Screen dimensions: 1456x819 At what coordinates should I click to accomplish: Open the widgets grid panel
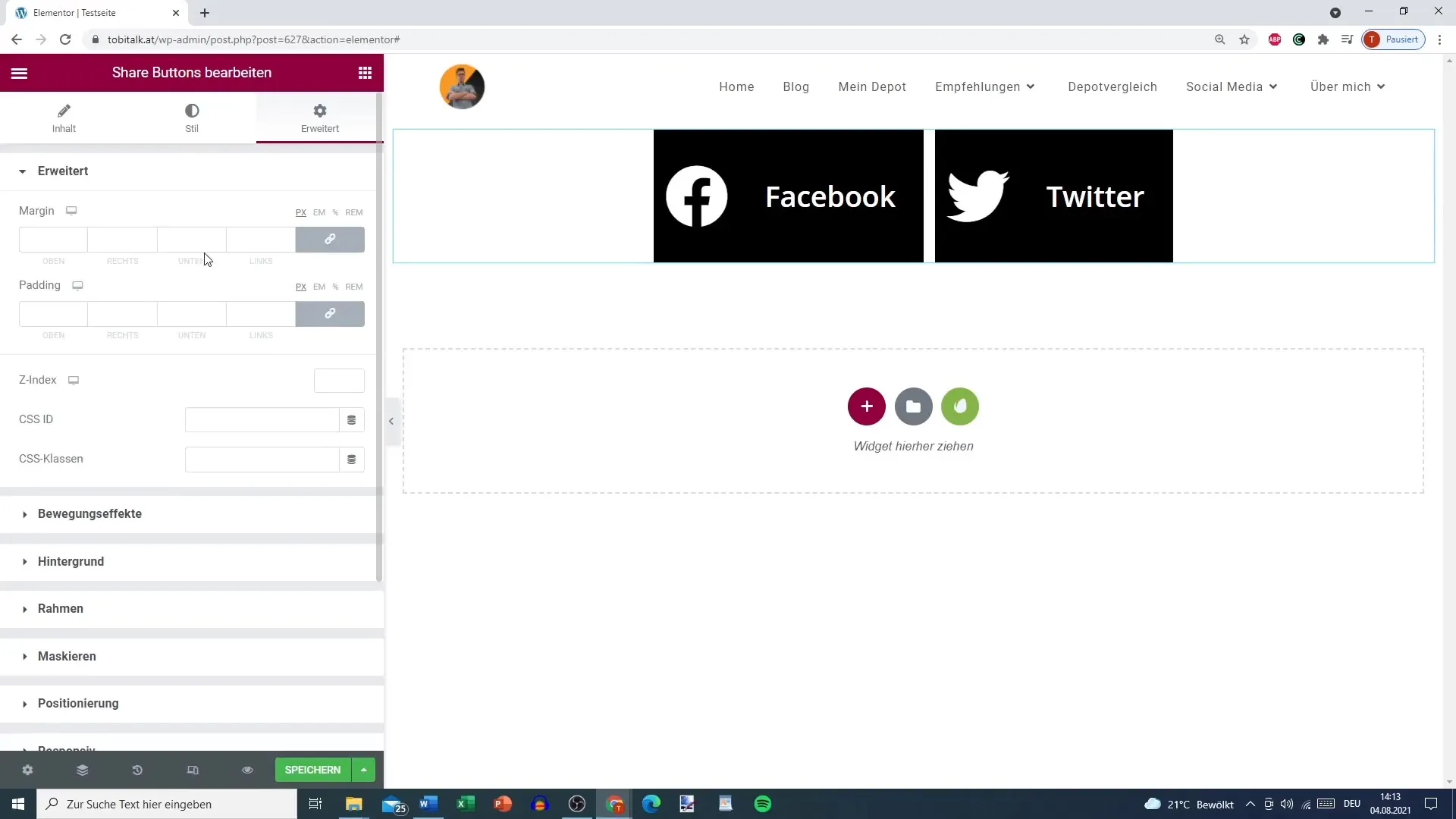(x=365, y=73)
